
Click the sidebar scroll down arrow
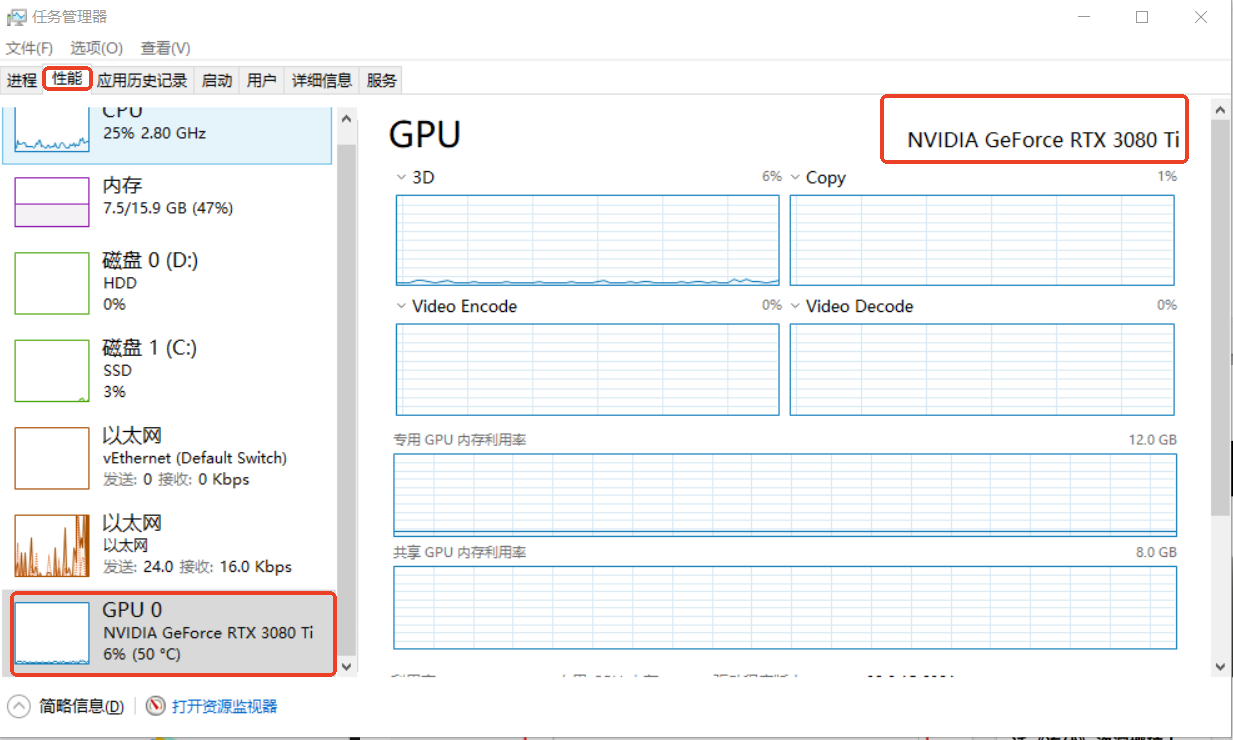[x=347, y=665]
